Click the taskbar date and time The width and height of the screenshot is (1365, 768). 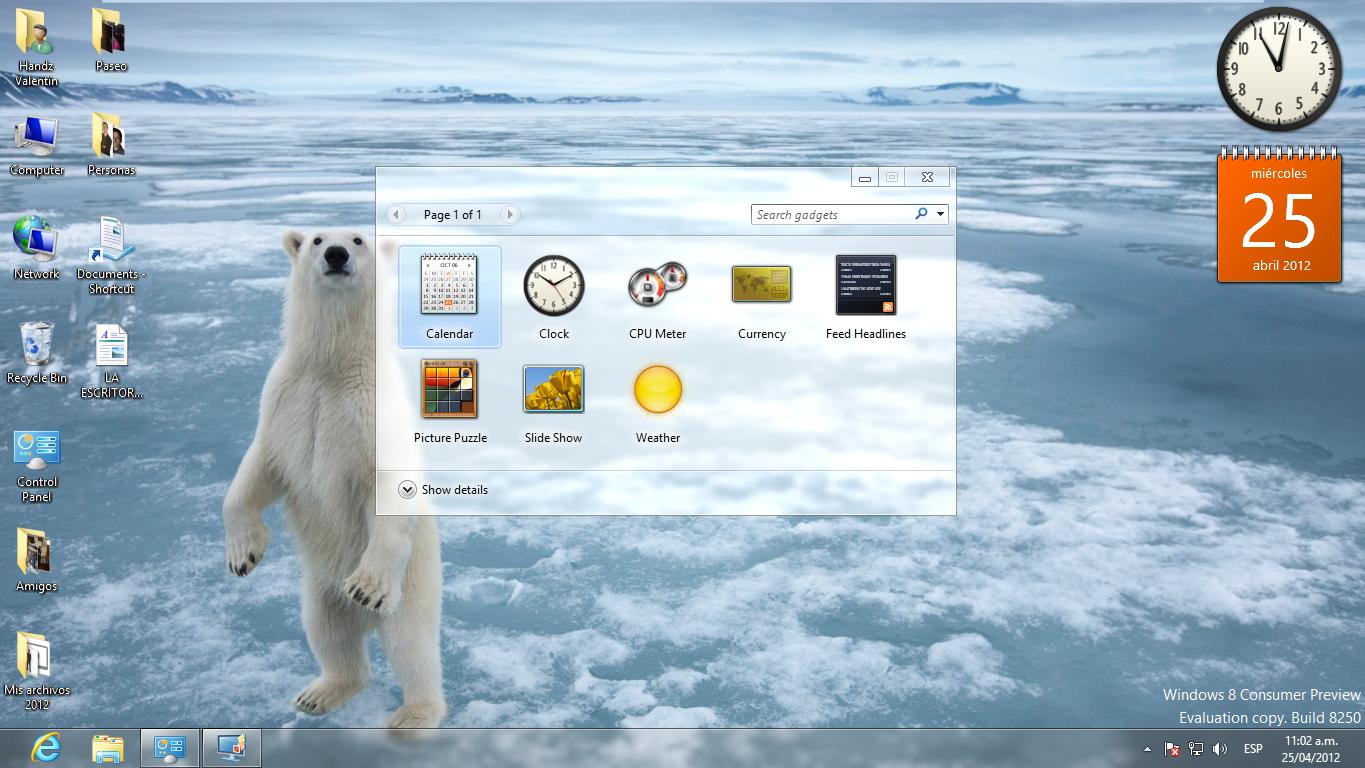(1310, 748)
